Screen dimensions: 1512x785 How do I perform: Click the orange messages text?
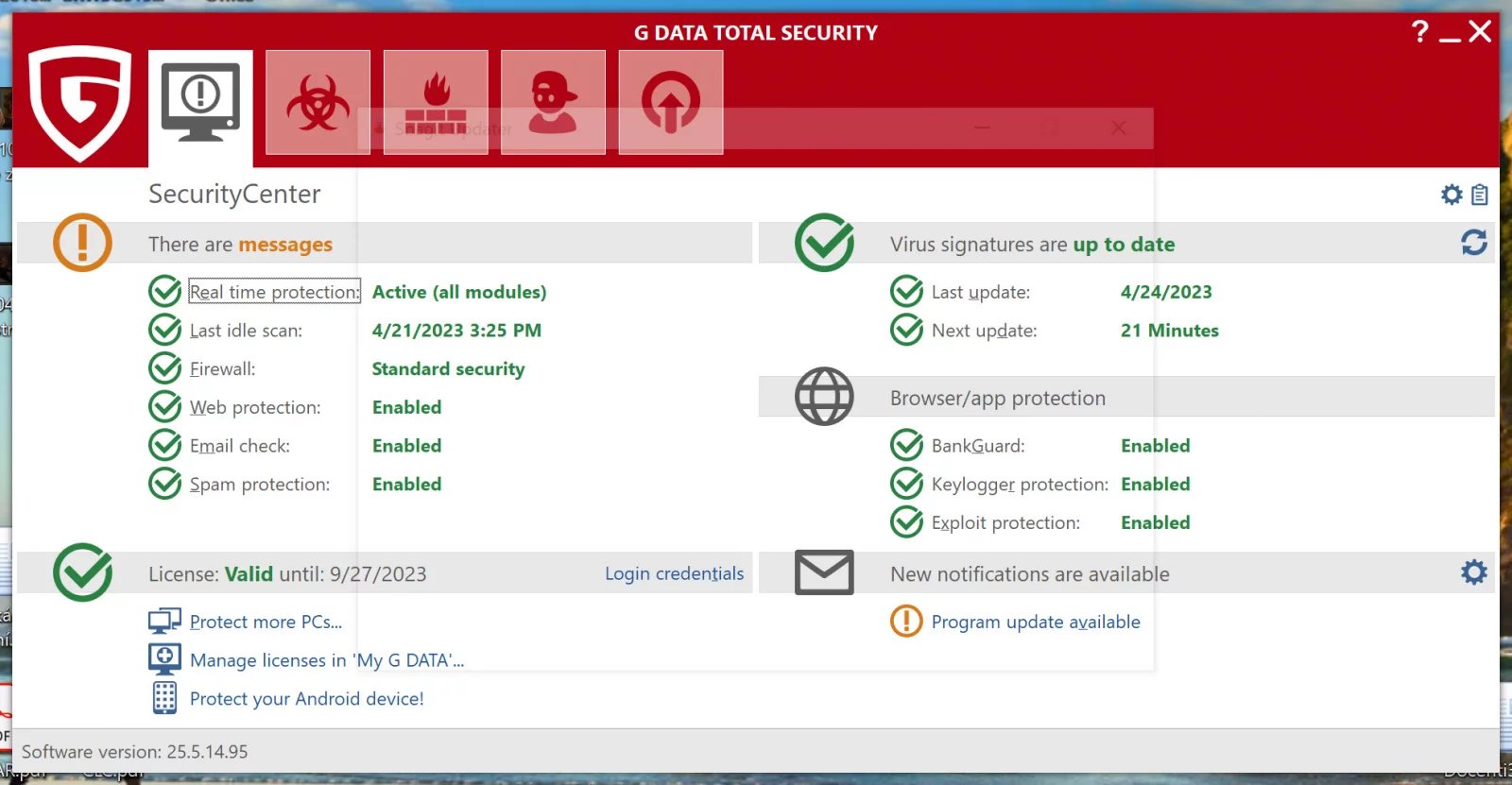285,245
